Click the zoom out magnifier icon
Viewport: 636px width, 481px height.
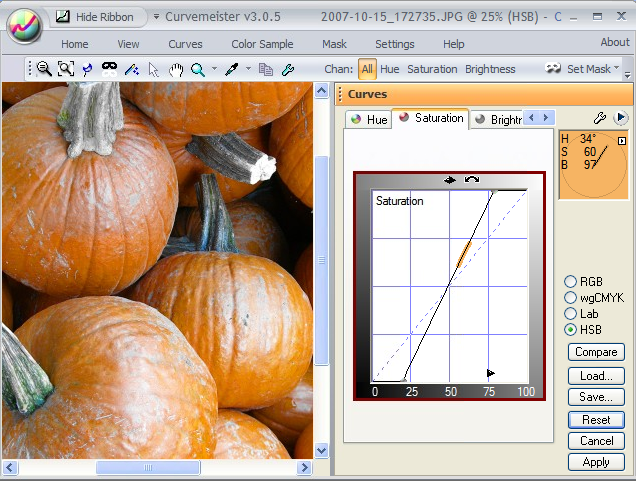(x=44, y=69)
